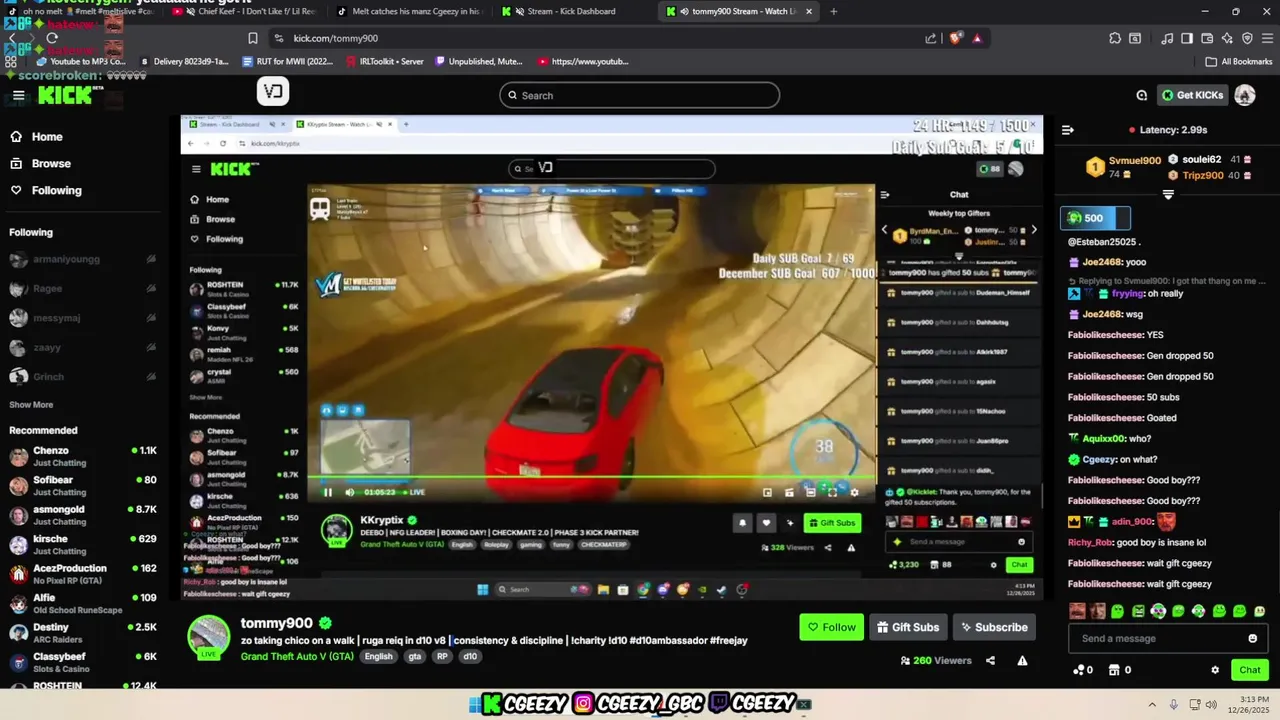1280x720 pixels.
Task: Click Show More under Following list
Action: [x=31, y=405]
